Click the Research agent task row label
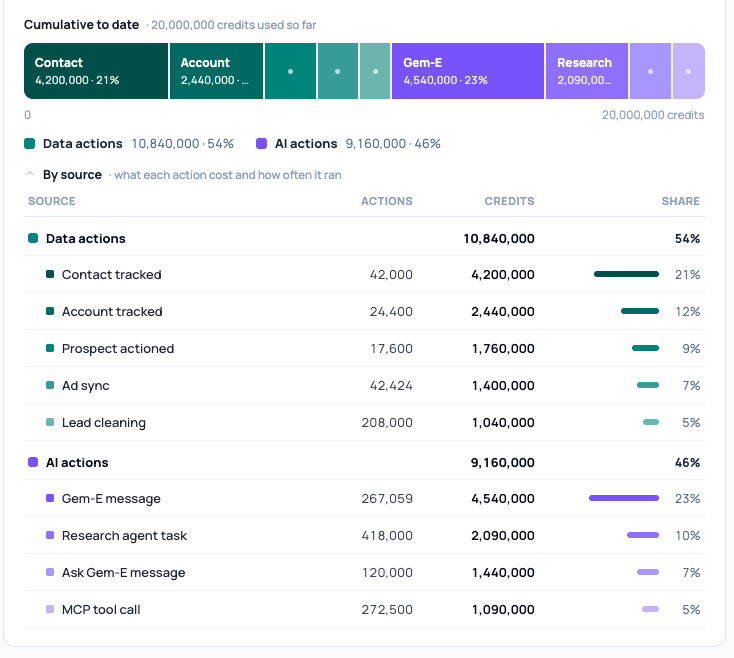 coord(124,535)
